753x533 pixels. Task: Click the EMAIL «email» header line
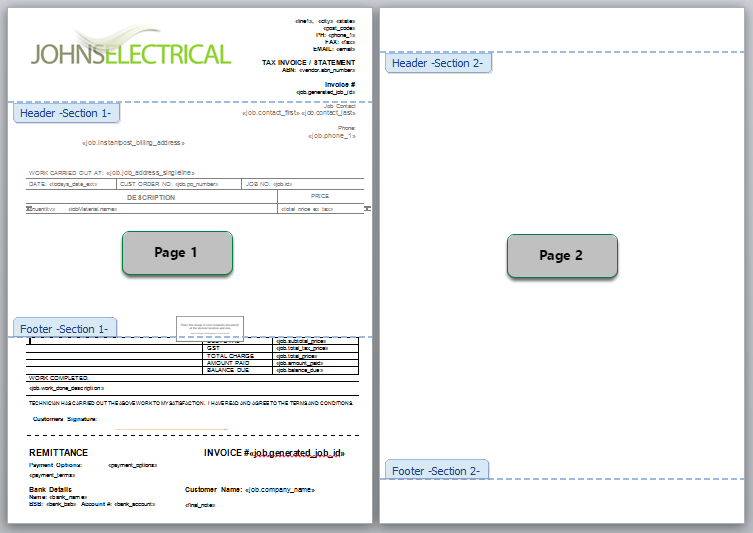pyautogui.click(x=334, y=49)
